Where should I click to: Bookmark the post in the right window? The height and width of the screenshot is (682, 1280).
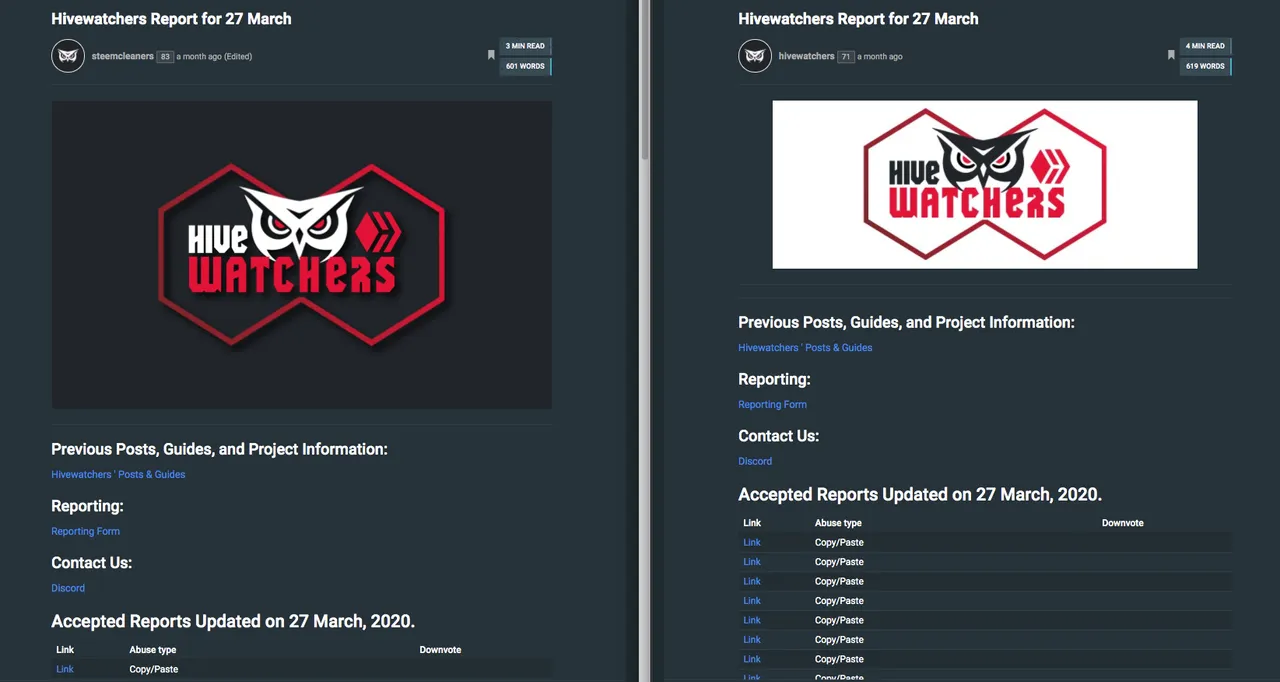1171,56
